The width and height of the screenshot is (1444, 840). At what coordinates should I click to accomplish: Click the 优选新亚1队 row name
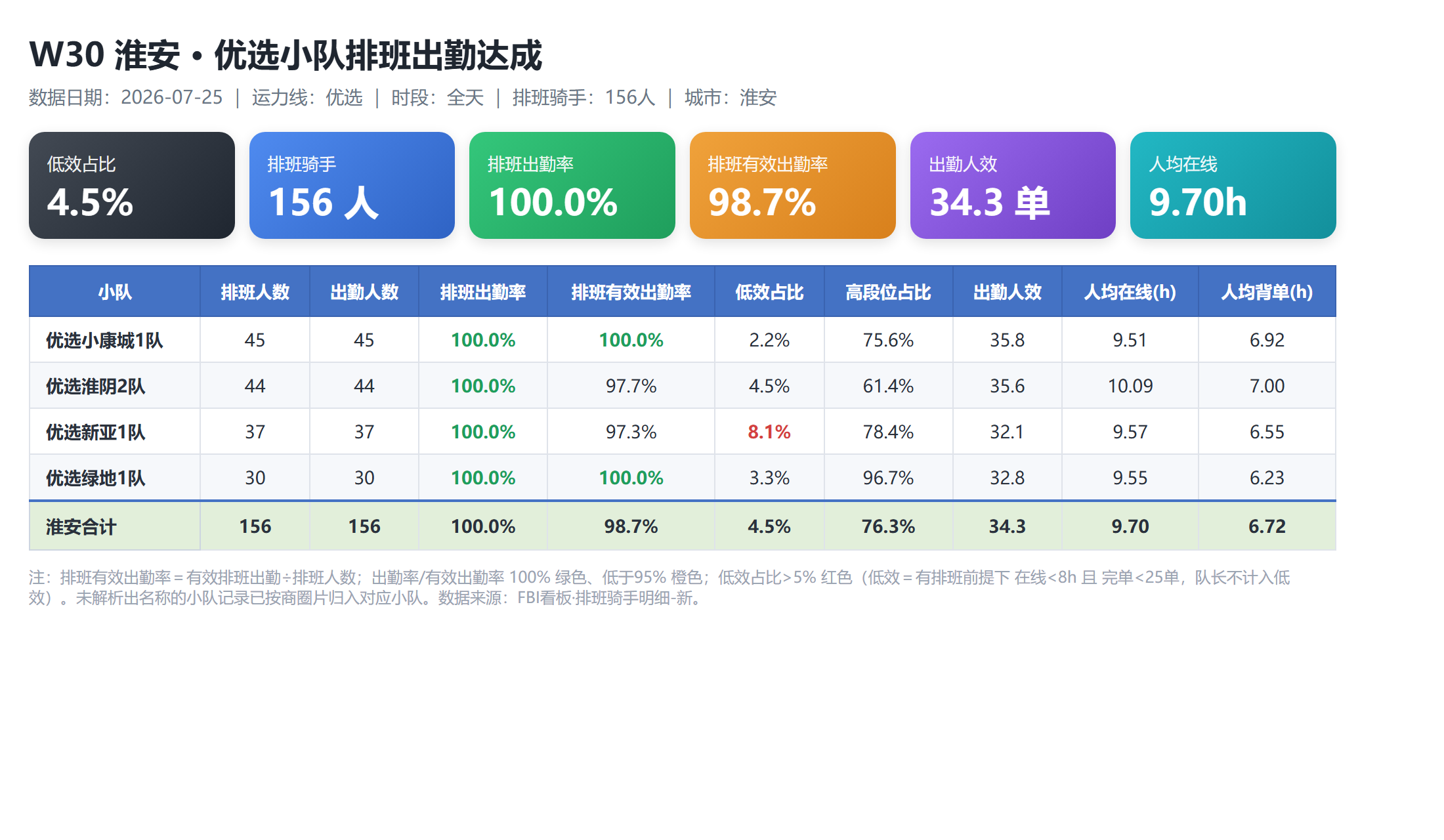coord(96,432)
